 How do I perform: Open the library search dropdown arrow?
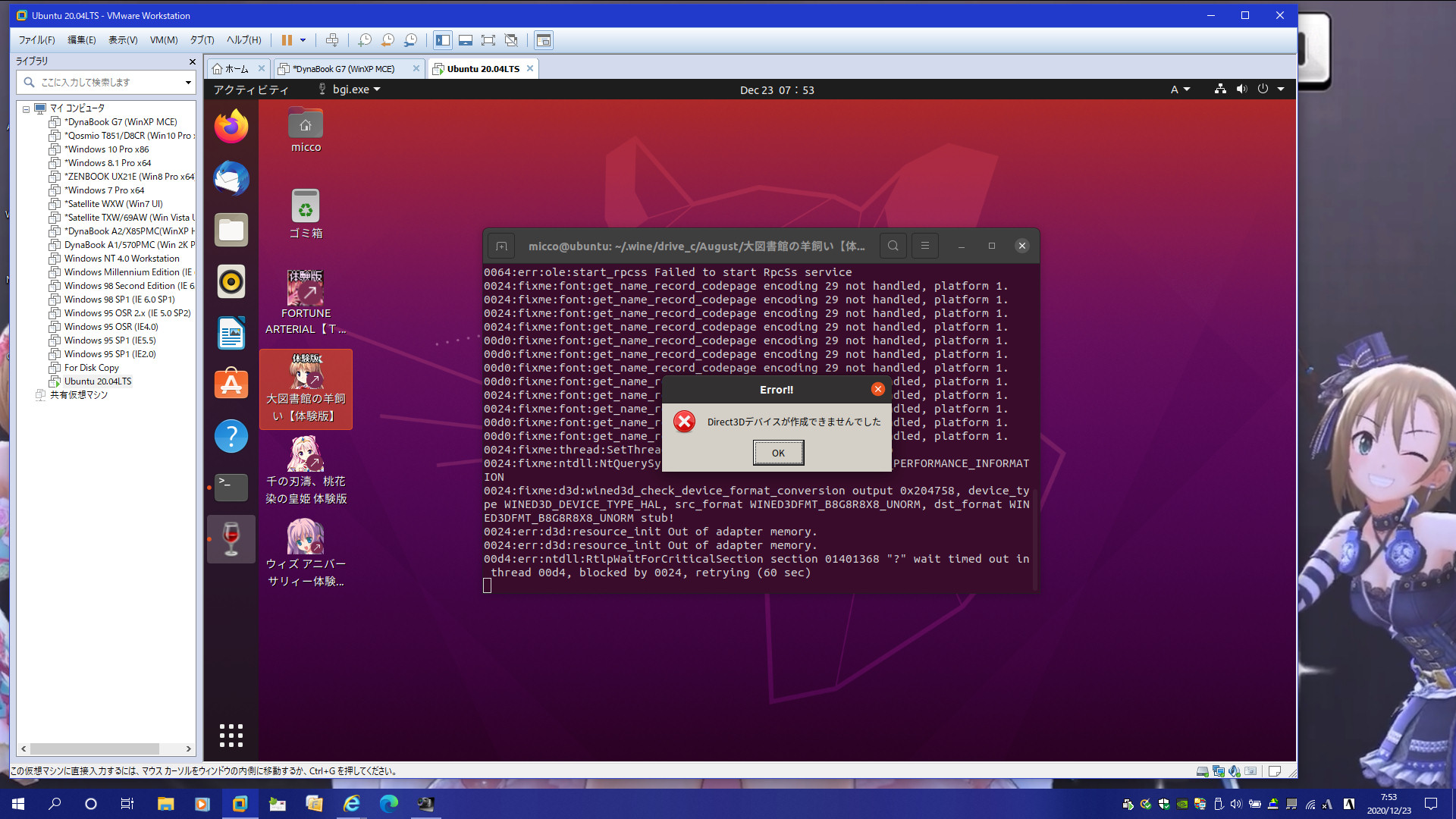188,82
